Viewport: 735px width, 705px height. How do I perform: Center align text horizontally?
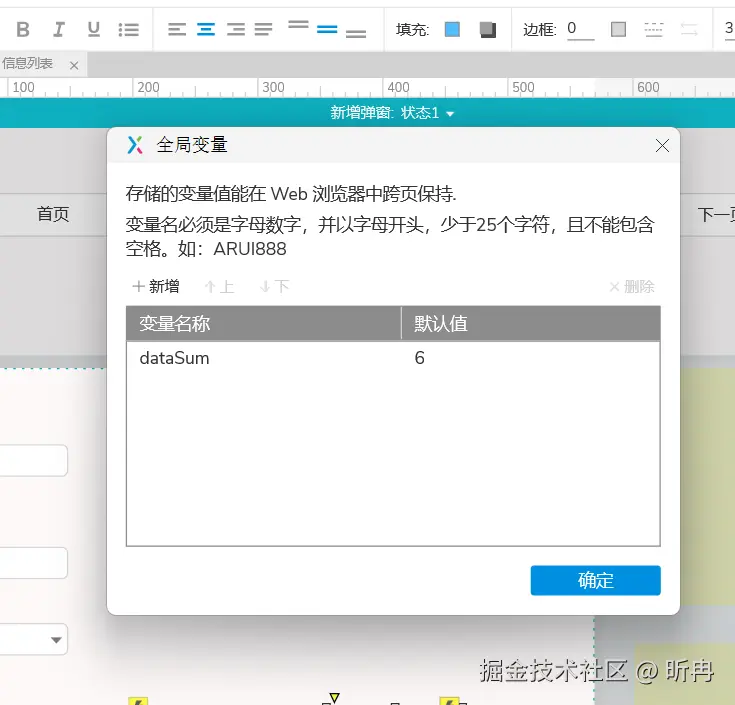tap(206, 30)
